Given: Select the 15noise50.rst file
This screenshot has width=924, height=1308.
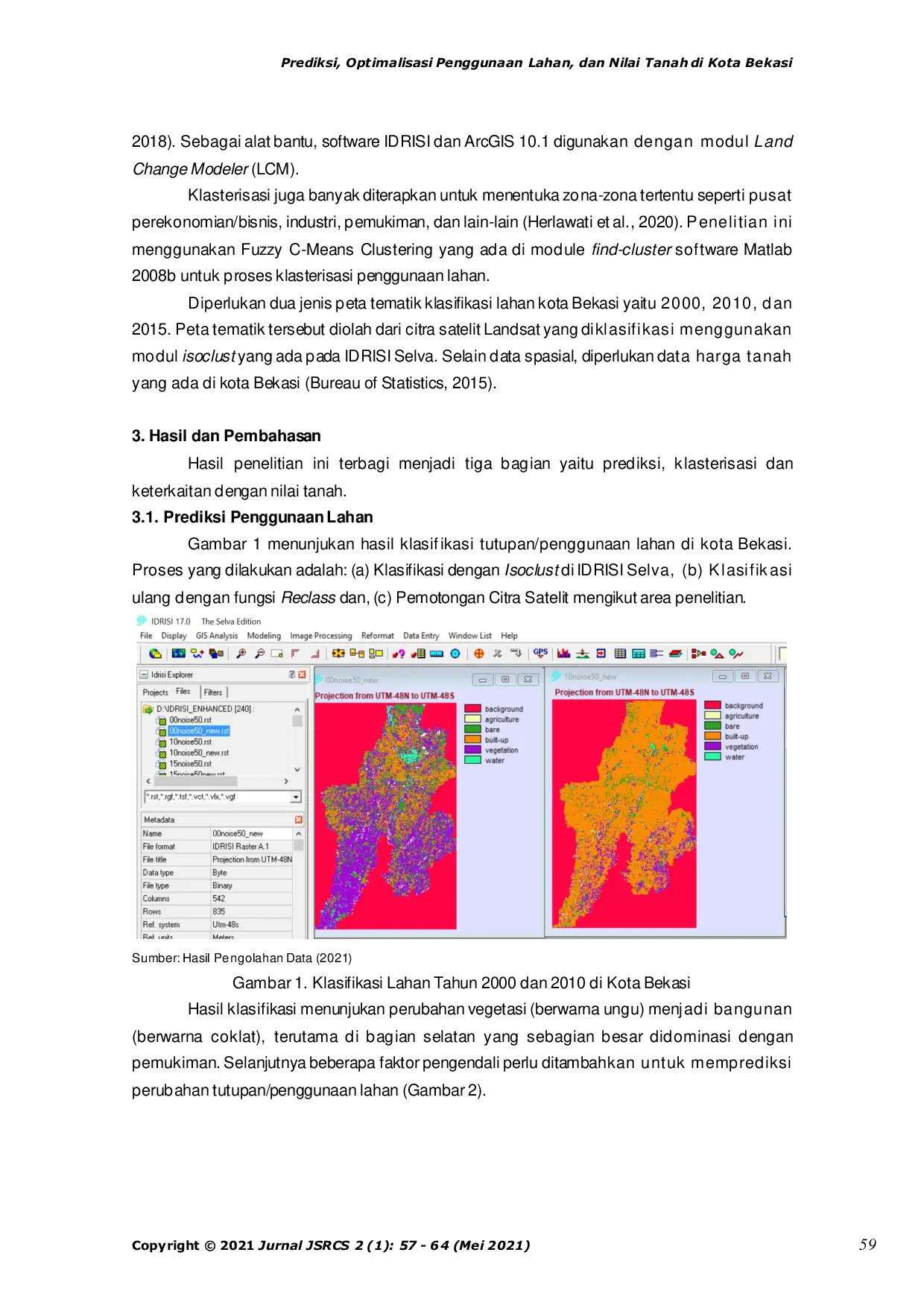Looking at the screenshot, I should tap(190, 764).
